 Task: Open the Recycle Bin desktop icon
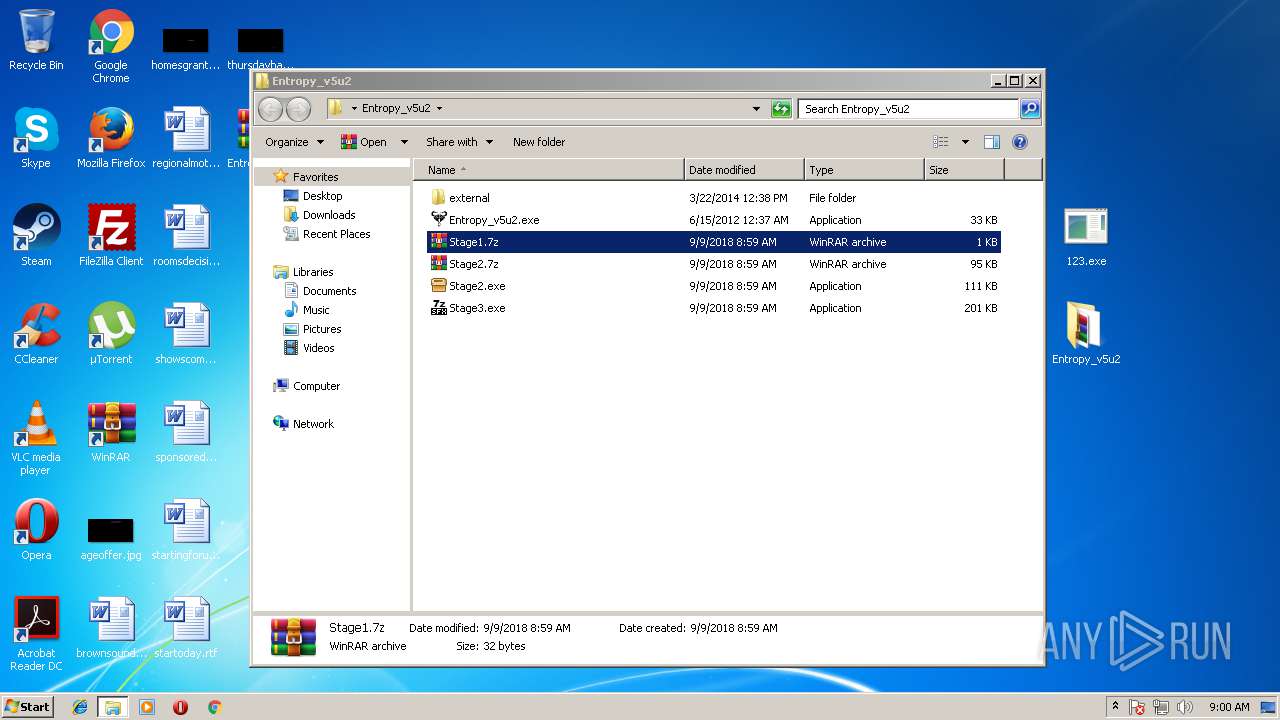point(36,41)
